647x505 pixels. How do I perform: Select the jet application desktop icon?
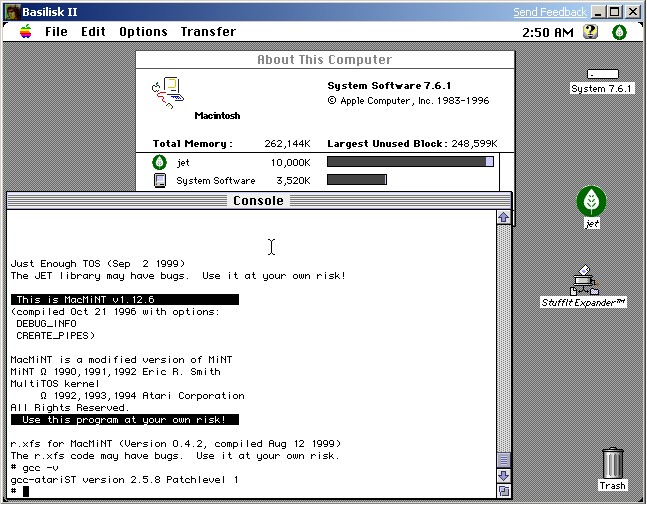point(591,202)
